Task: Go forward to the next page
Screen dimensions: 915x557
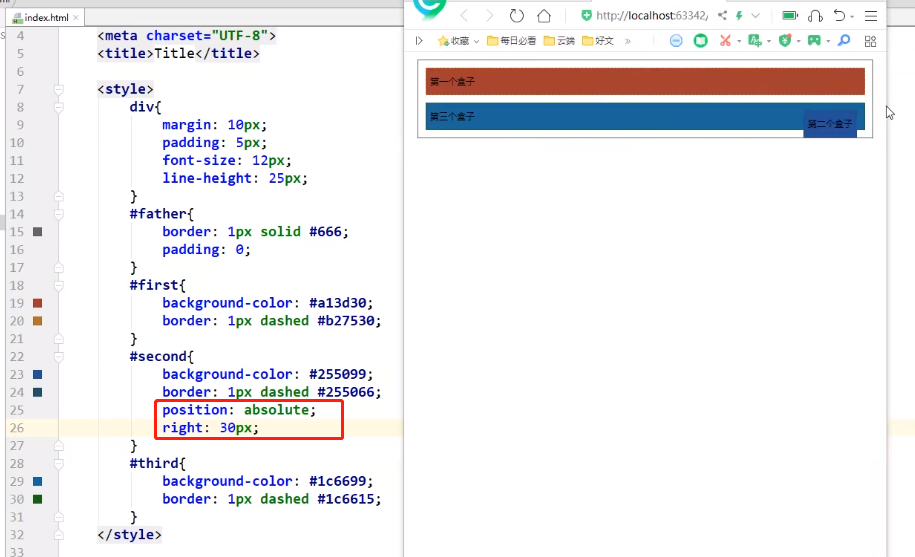Action: point(490,16)
